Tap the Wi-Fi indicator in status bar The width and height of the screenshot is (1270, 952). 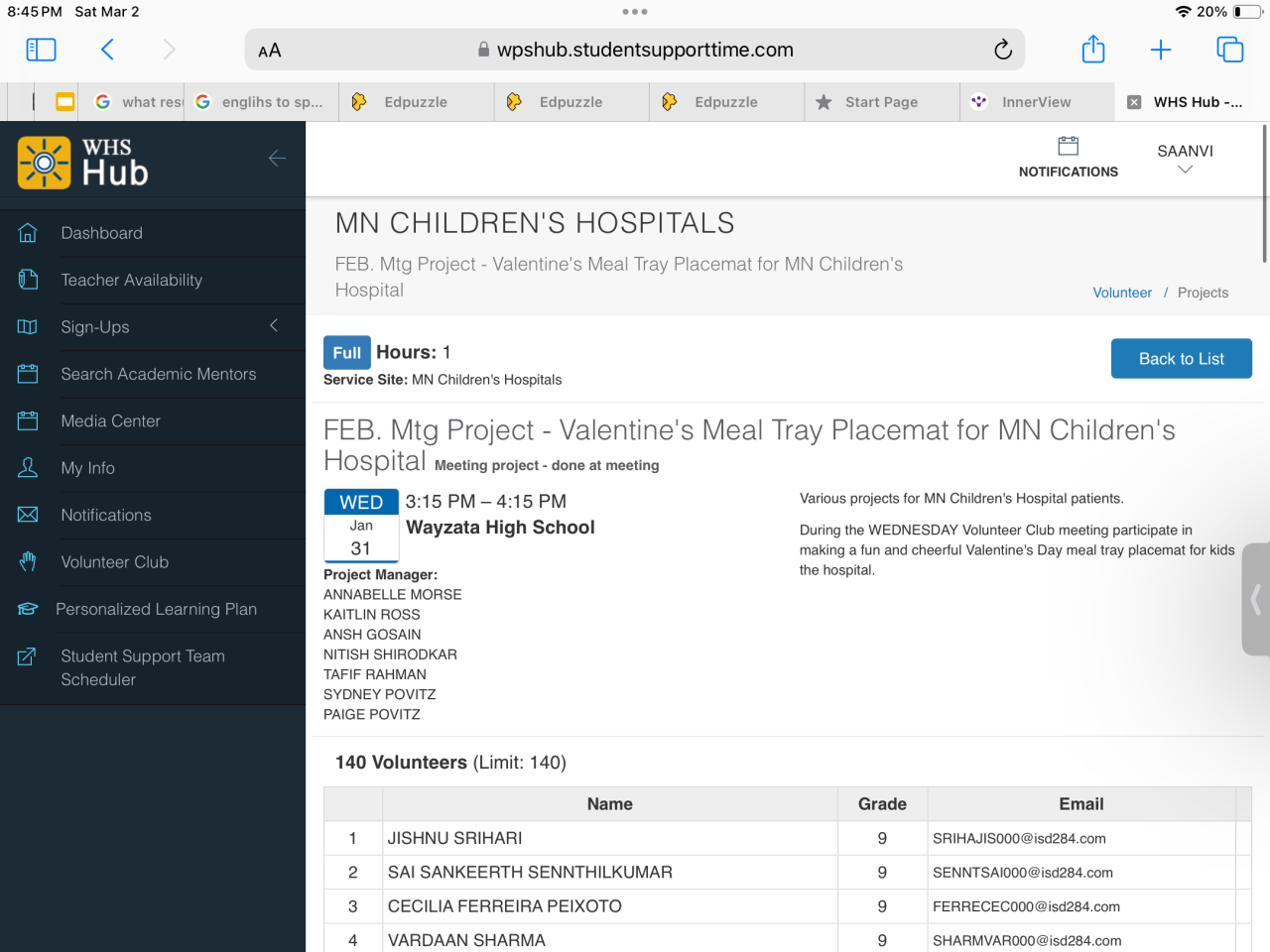click(1183, 12)
